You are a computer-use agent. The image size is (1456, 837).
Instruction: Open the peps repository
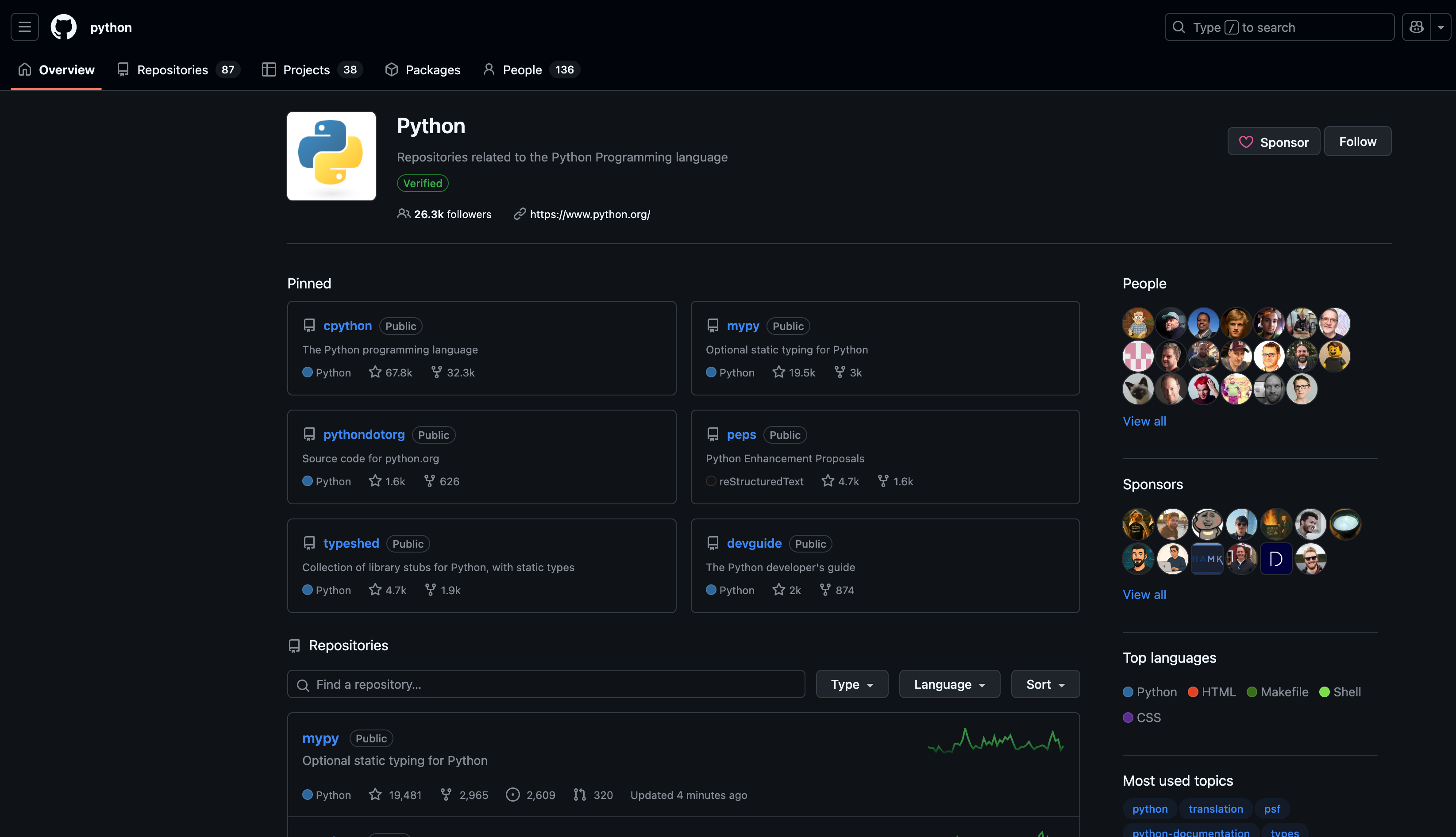741,434
